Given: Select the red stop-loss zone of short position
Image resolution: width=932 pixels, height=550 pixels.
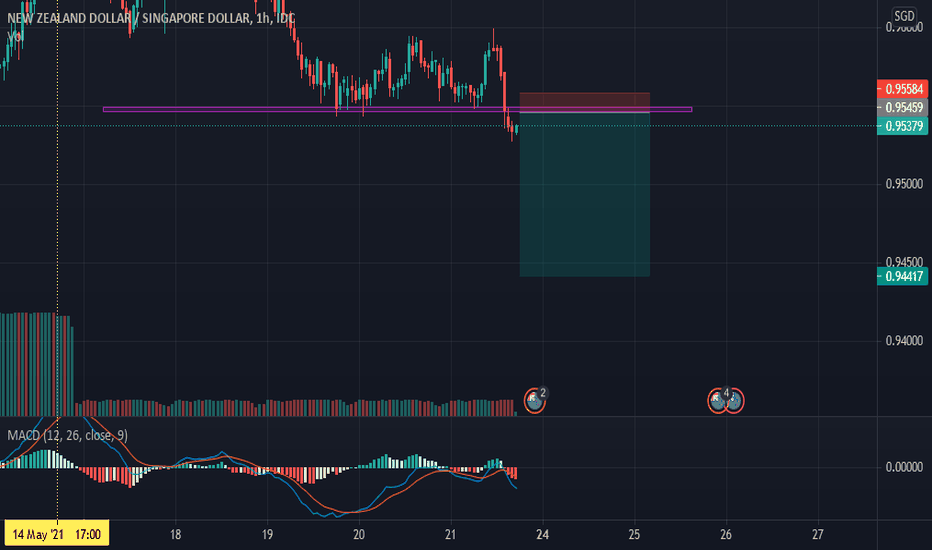Looking at the screenshot, I should click(585, 102).
